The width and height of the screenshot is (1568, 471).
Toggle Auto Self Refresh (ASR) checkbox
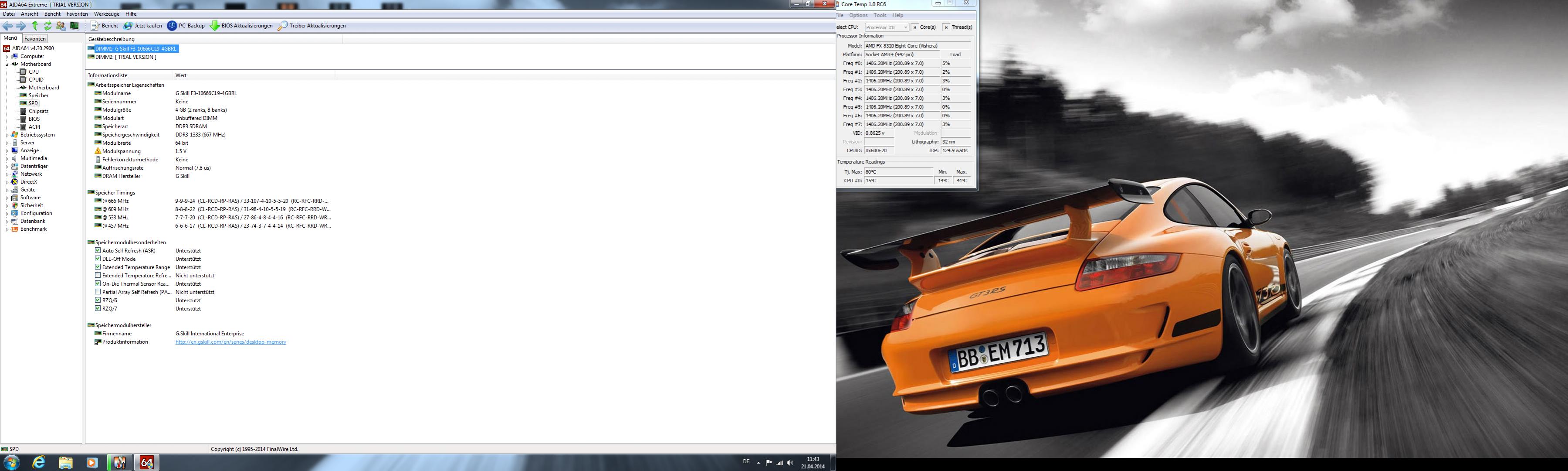[98, 250]
